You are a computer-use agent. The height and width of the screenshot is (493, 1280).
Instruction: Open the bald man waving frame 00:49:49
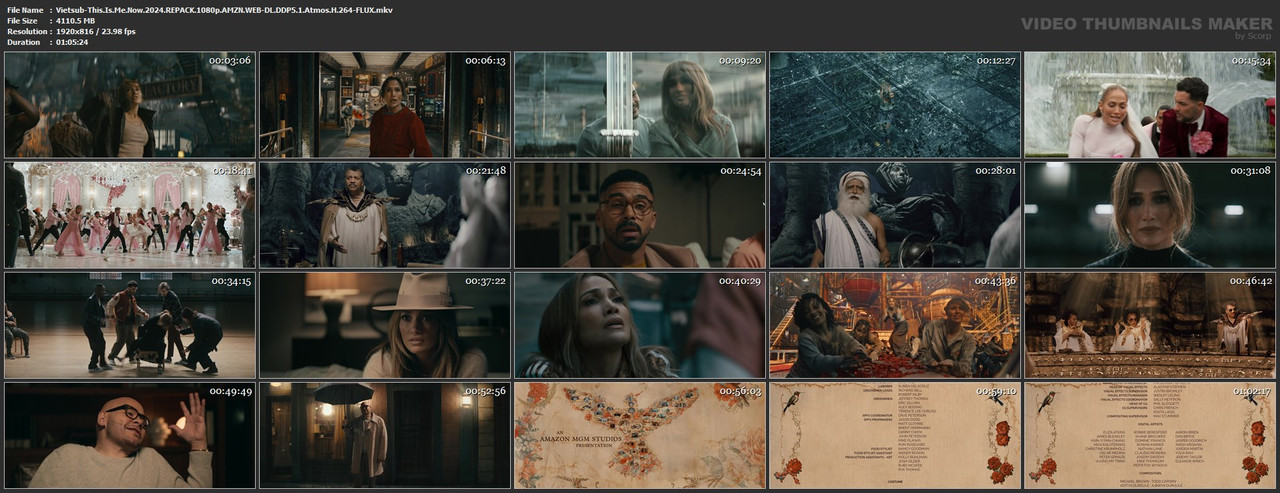[x=130, y=435]
